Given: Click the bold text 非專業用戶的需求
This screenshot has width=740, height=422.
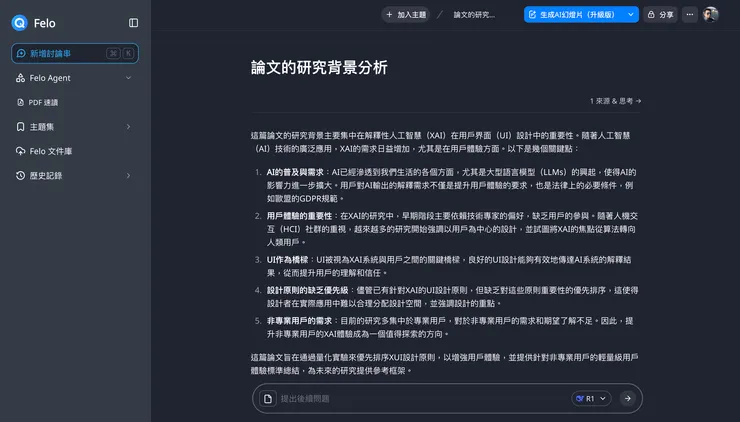Looking at the screenshot, I should [x=299, y=321].
